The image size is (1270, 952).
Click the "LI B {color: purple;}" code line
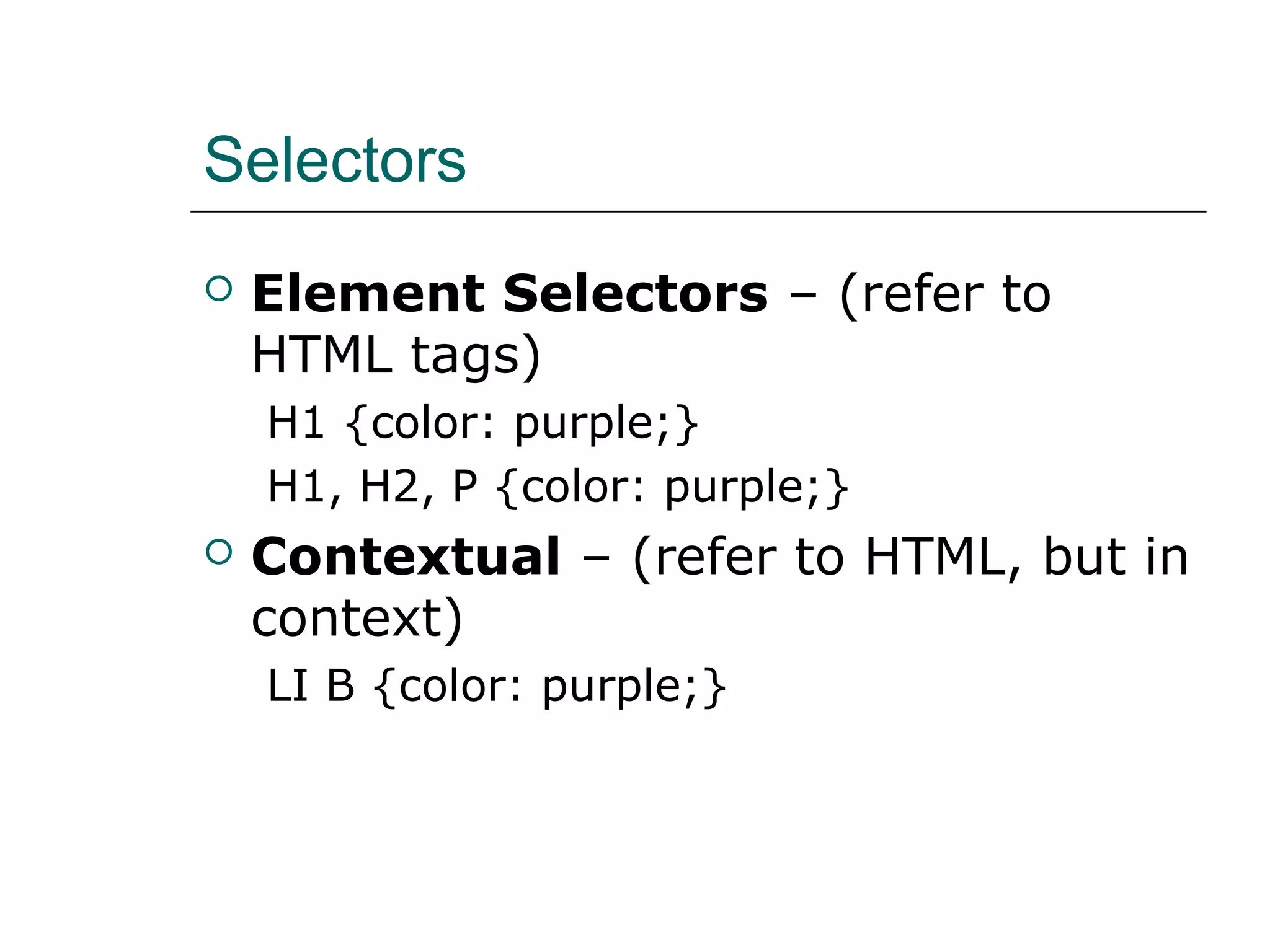(x=496, y=687)
